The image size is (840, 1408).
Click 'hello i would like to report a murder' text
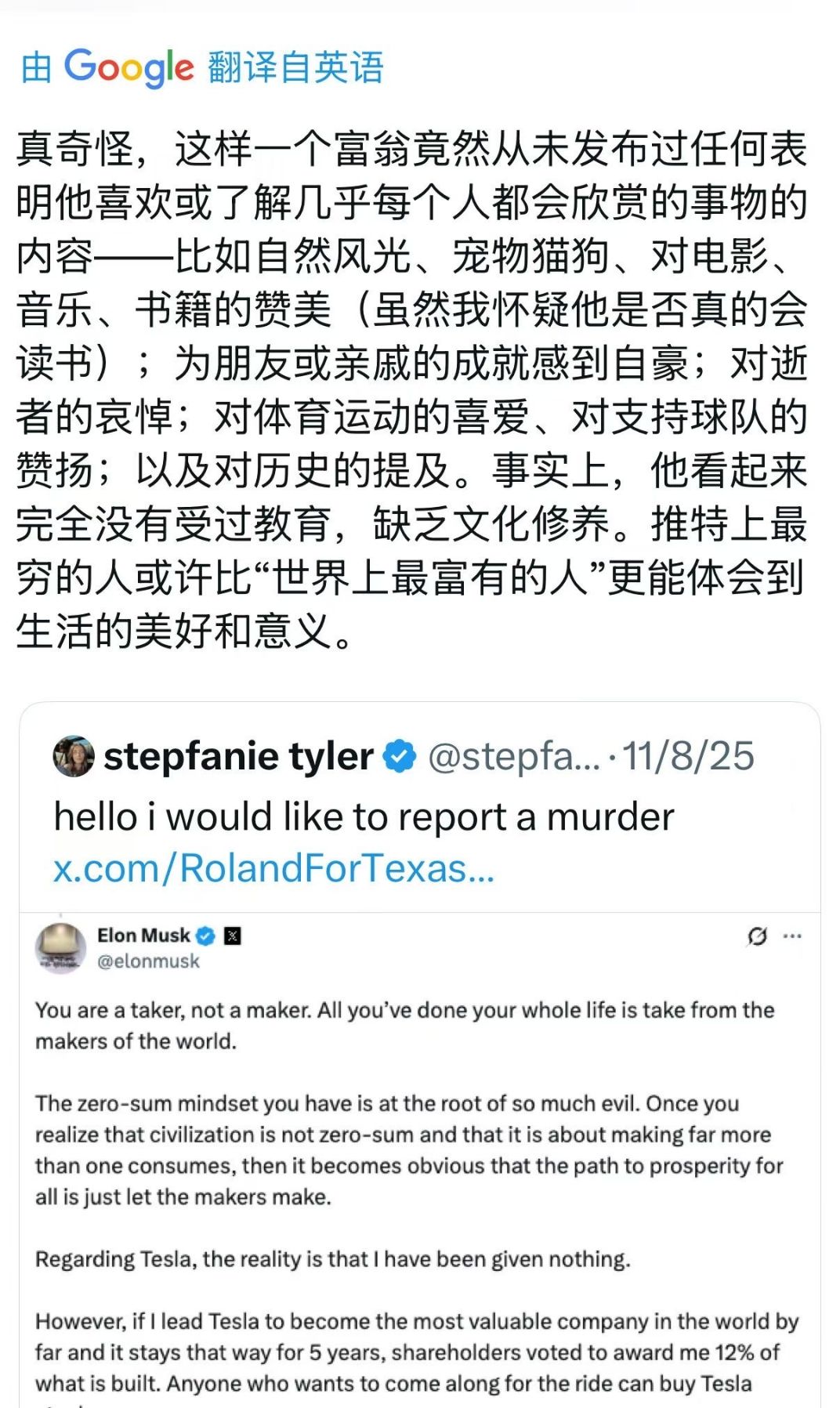click(364, 817)
